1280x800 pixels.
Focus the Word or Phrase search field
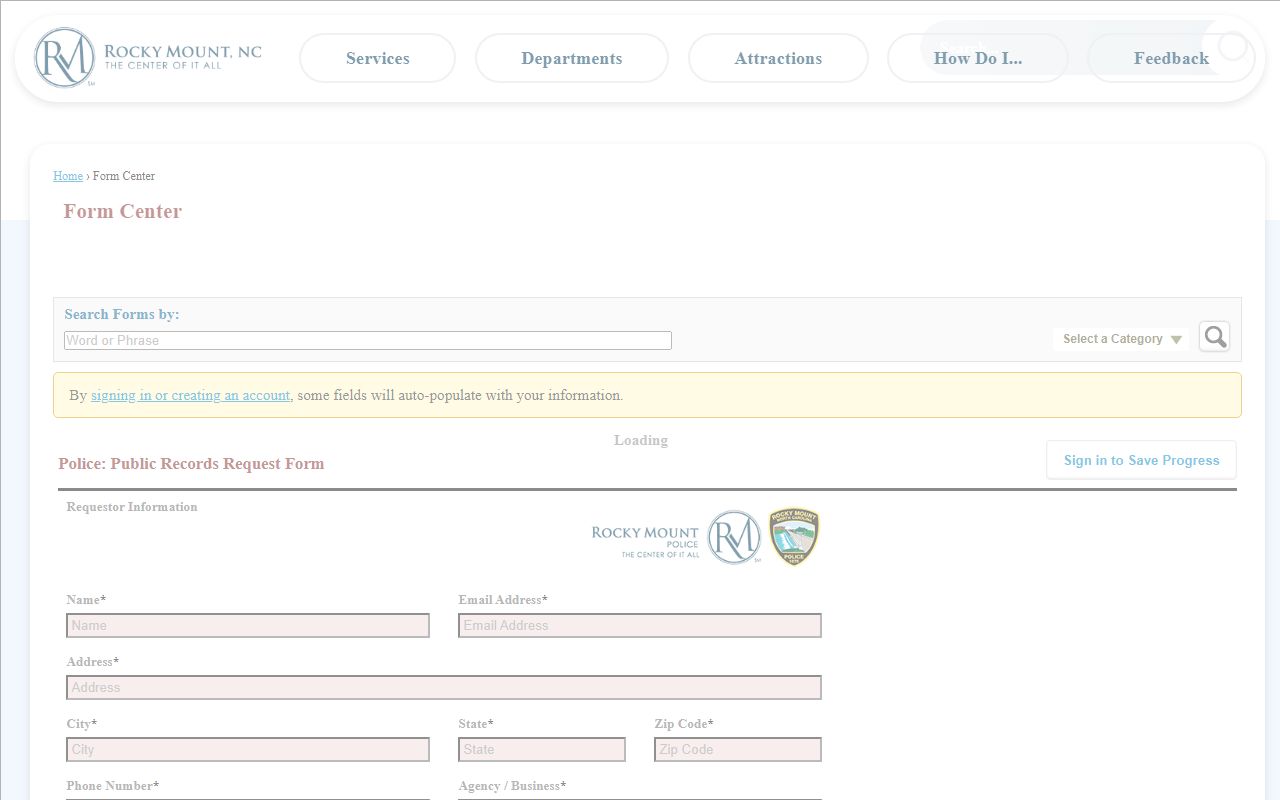[367, 340]
